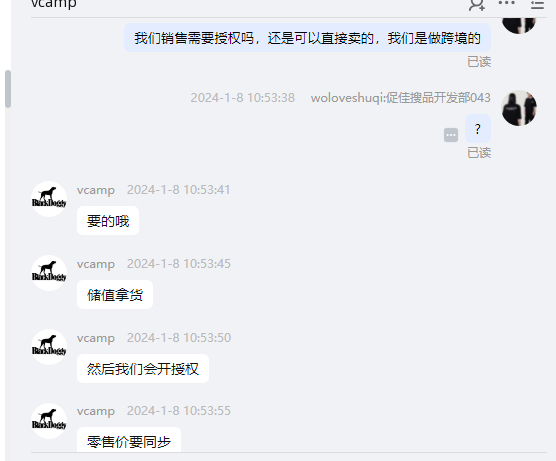The image size is (556, 461).
Task: Click the vcamp name at 10:53:41
Action: 96,190
